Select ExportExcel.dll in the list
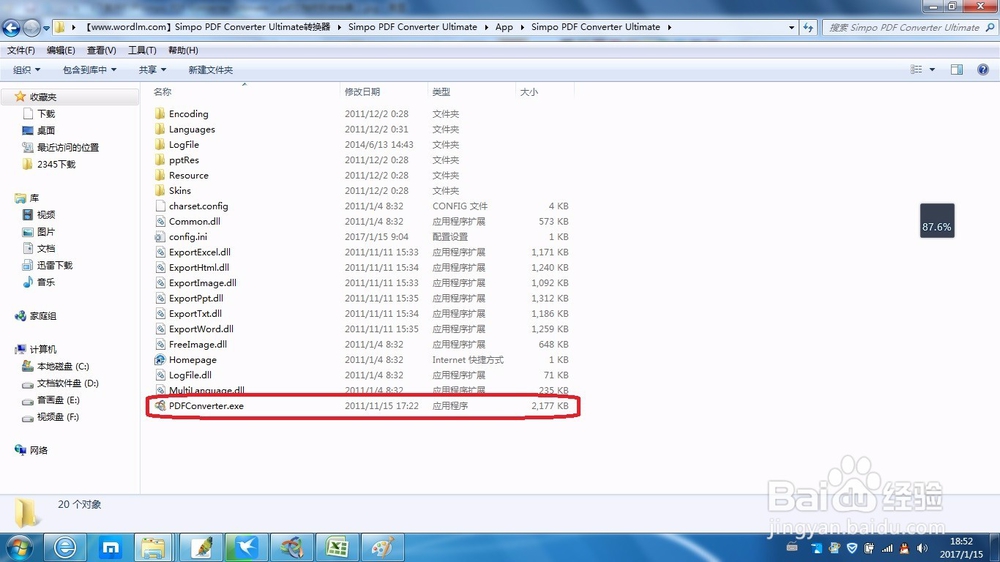The width and height of the screenshot is (1000, 562). pos(200,252)
